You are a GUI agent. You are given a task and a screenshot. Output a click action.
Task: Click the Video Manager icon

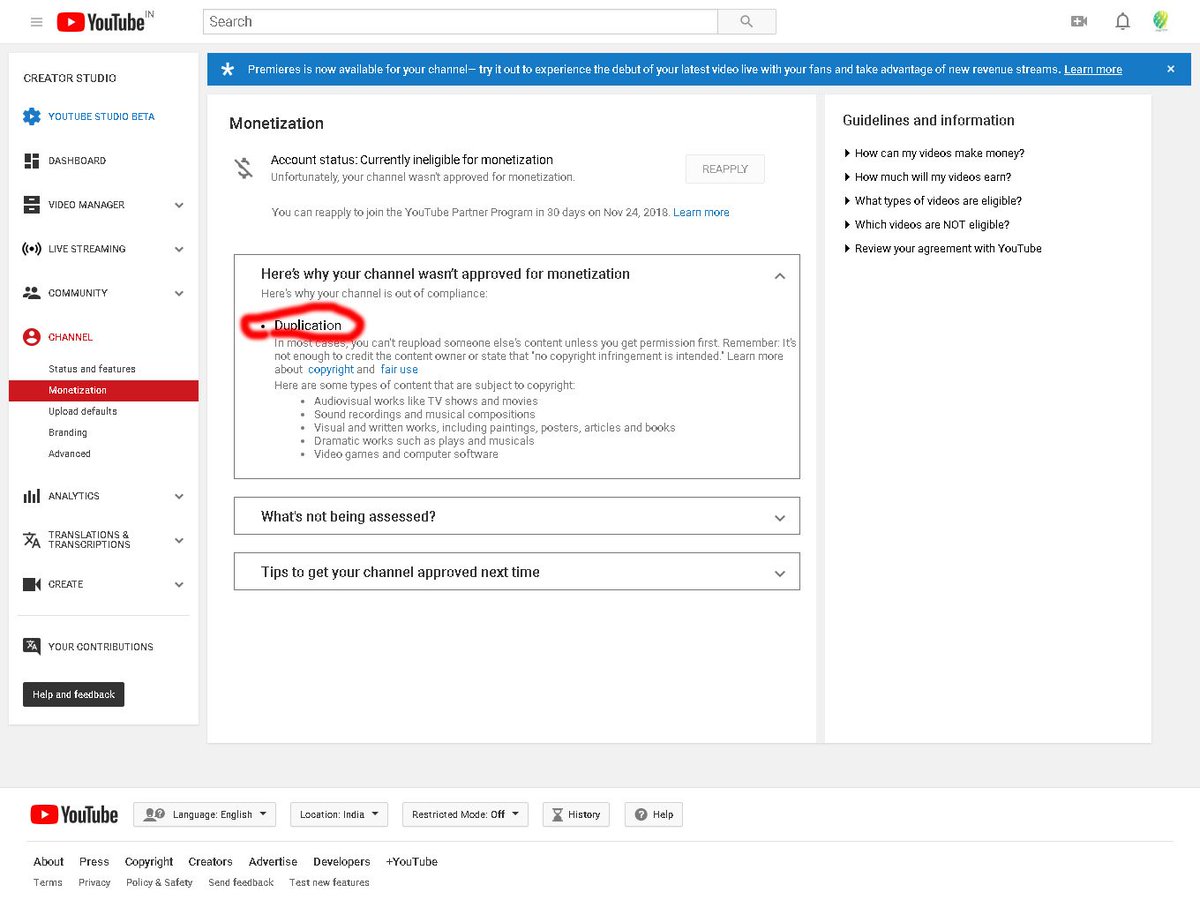tap(32, 204)
